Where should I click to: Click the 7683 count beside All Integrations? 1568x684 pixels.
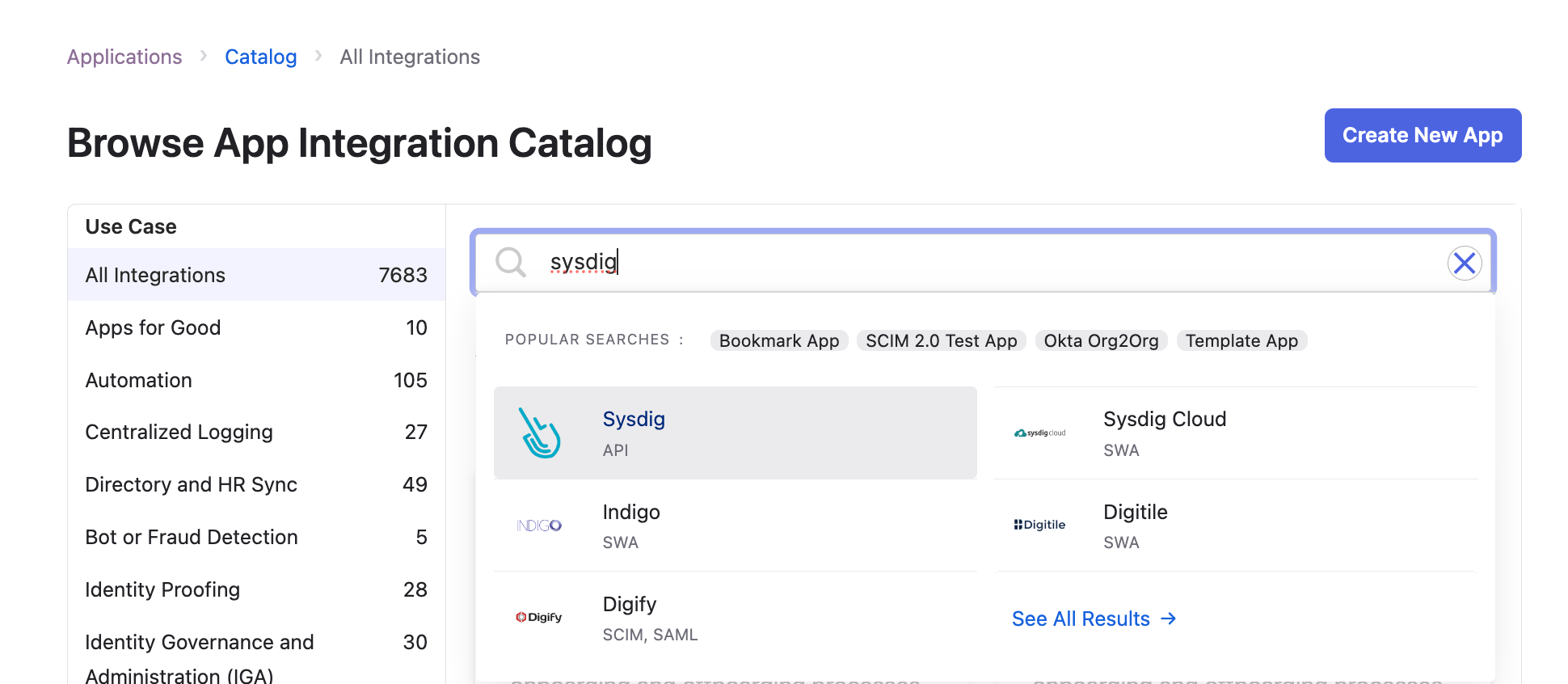coord(403,275)
